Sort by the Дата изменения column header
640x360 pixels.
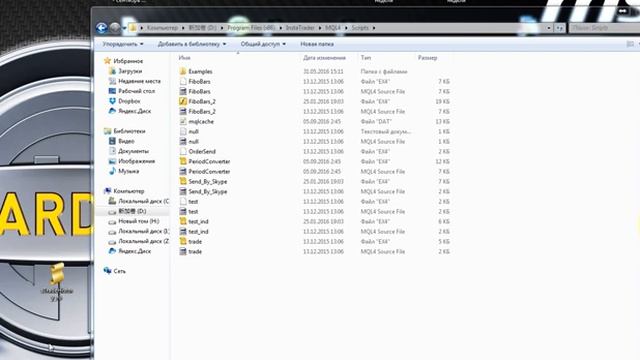tap(324, 58)
